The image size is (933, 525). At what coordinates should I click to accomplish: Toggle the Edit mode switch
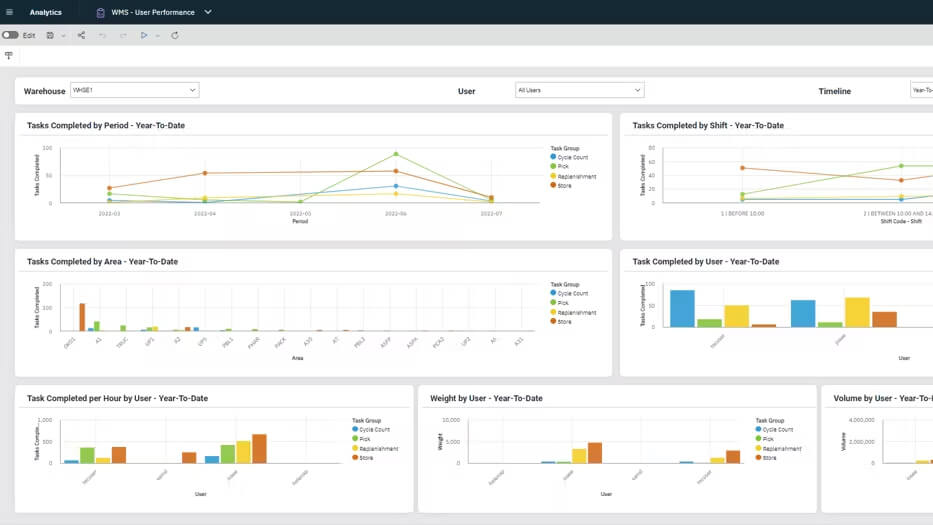[x=10, y=35]
